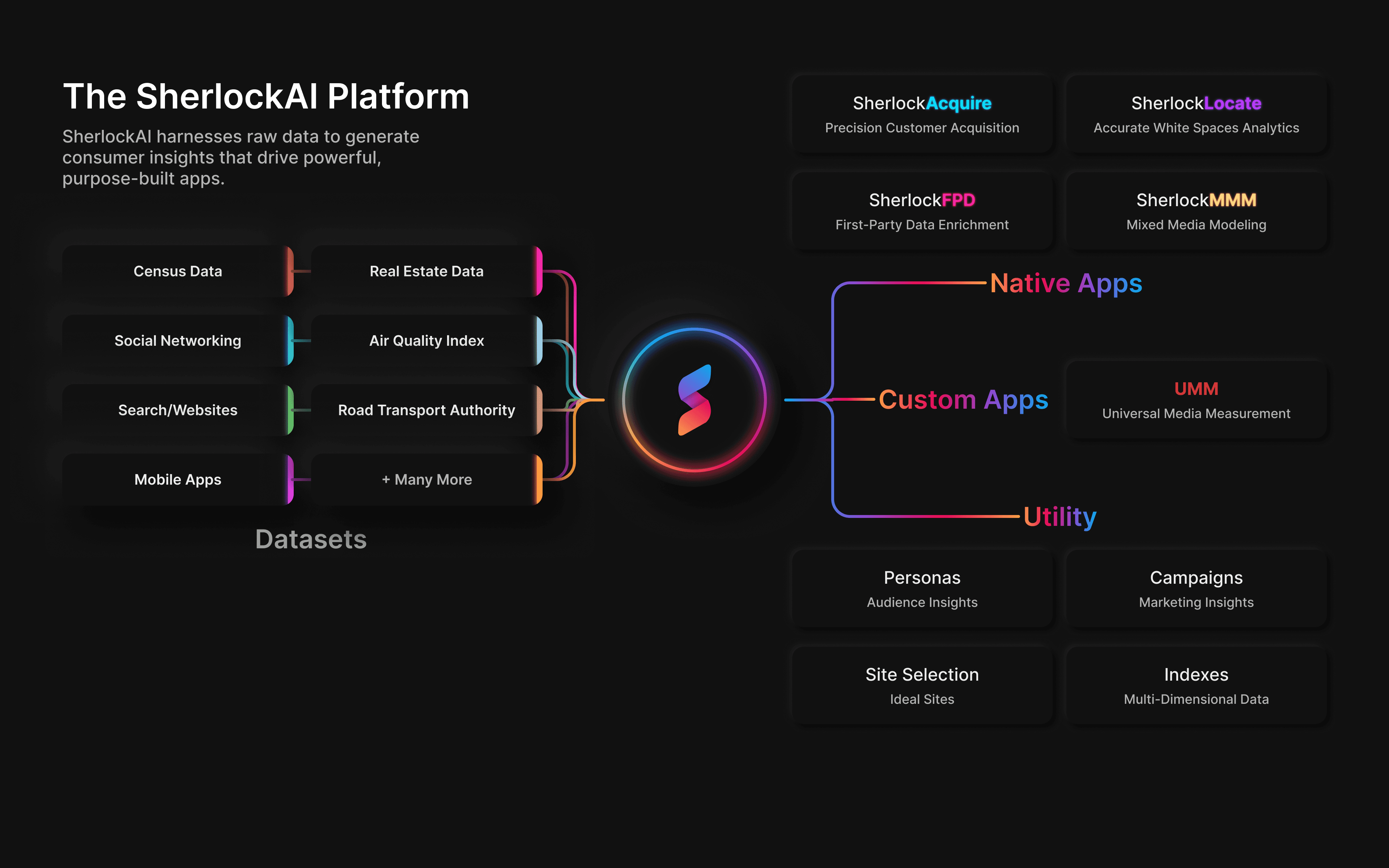Select the Mobile Apps dataset box
The height and width of the screenshot is (868, 1389).
pos(177,479)
